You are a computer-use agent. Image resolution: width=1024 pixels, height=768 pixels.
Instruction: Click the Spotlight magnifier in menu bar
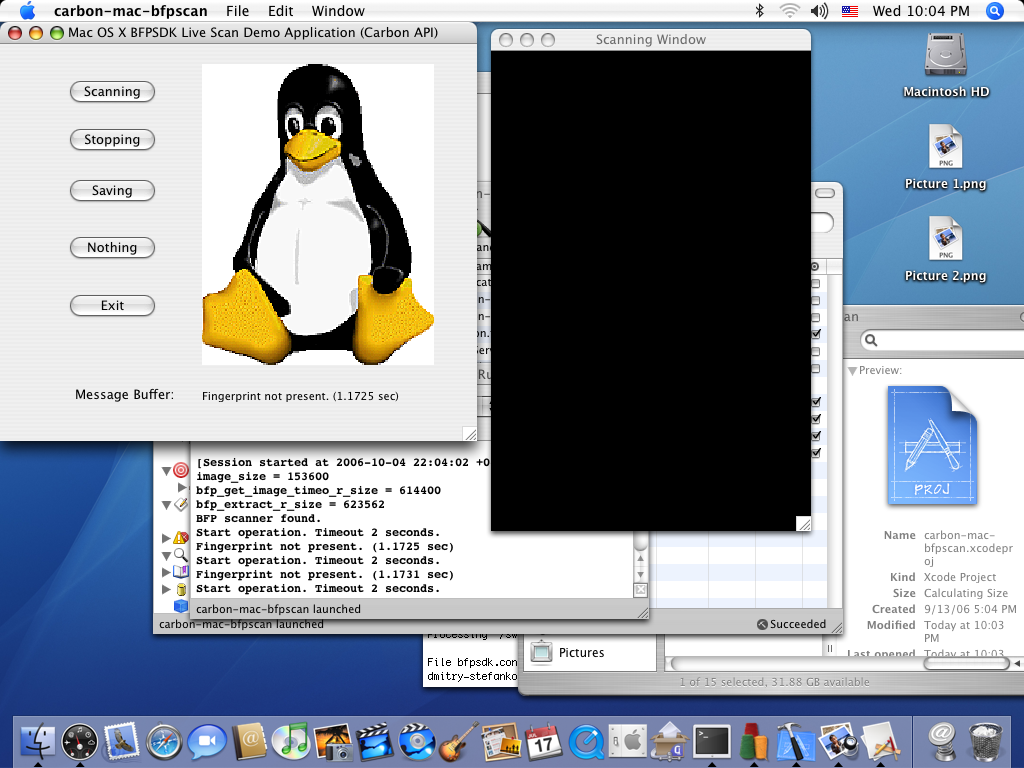tap(994, 11)
